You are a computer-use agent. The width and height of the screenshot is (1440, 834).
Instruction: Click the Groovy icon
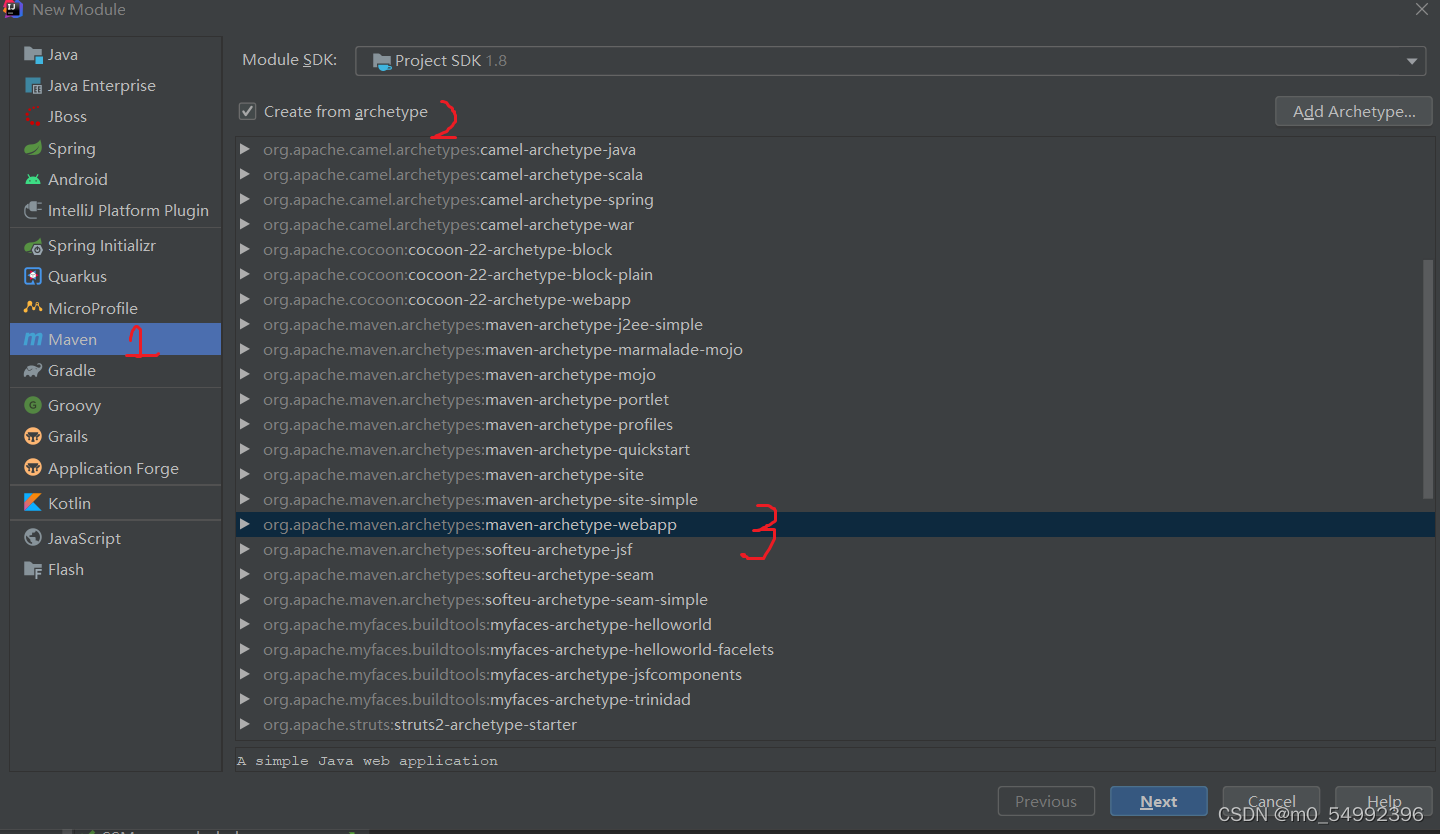[33, 406]
